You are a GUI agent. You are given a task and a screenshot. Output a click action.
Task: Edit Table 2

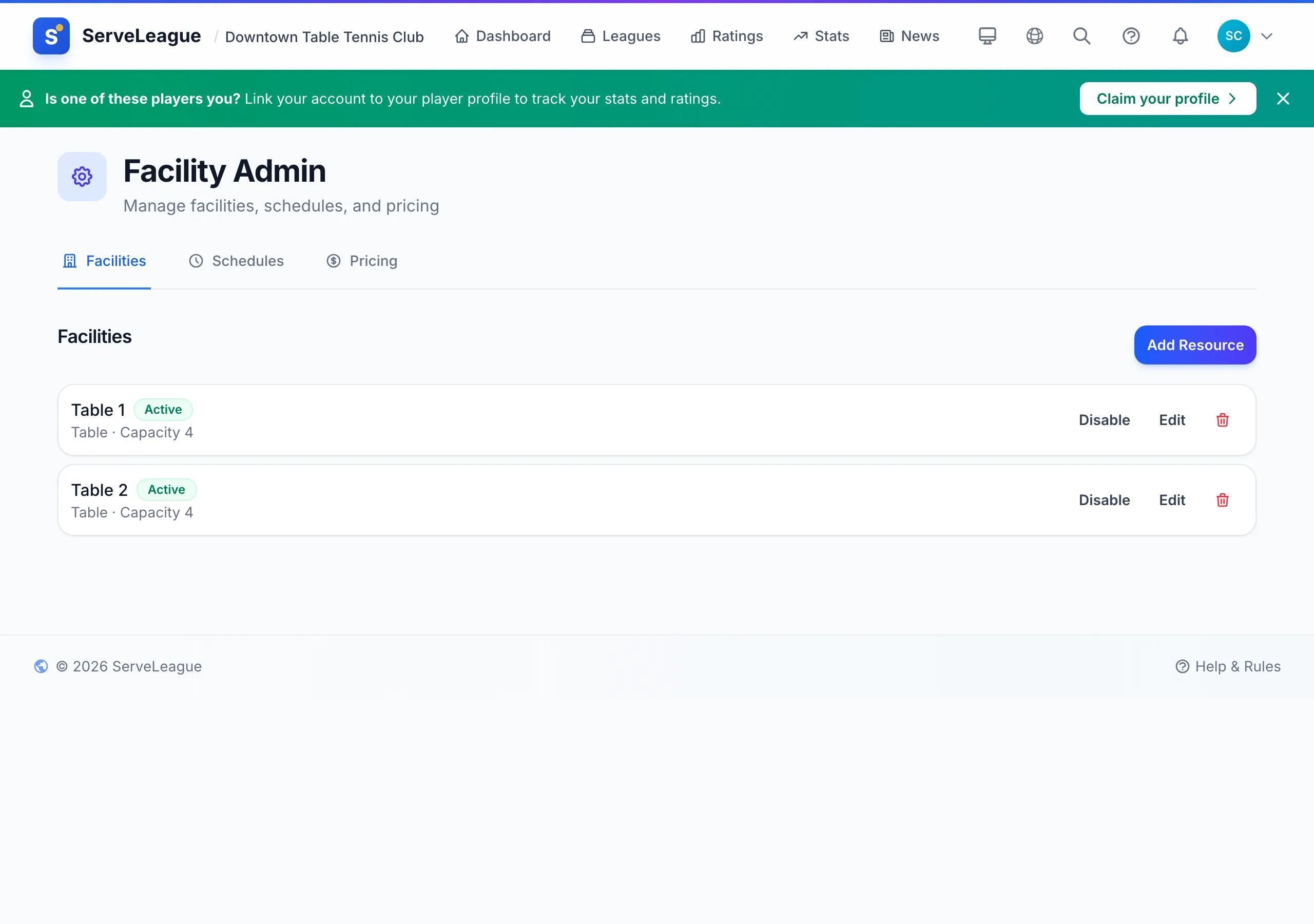tap(1171, 500)
